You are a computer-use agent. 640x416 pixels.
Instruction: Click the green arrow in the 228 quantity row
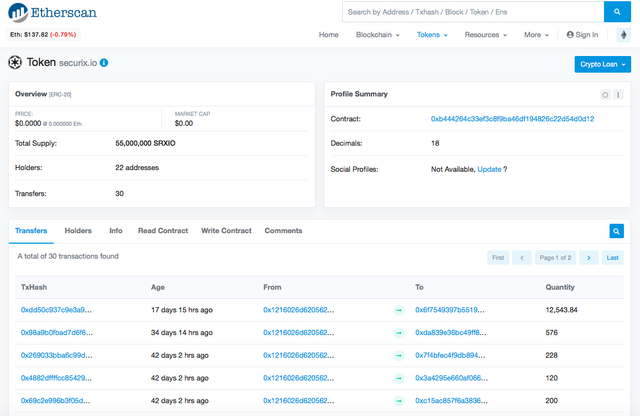click(x=399, y=356)
